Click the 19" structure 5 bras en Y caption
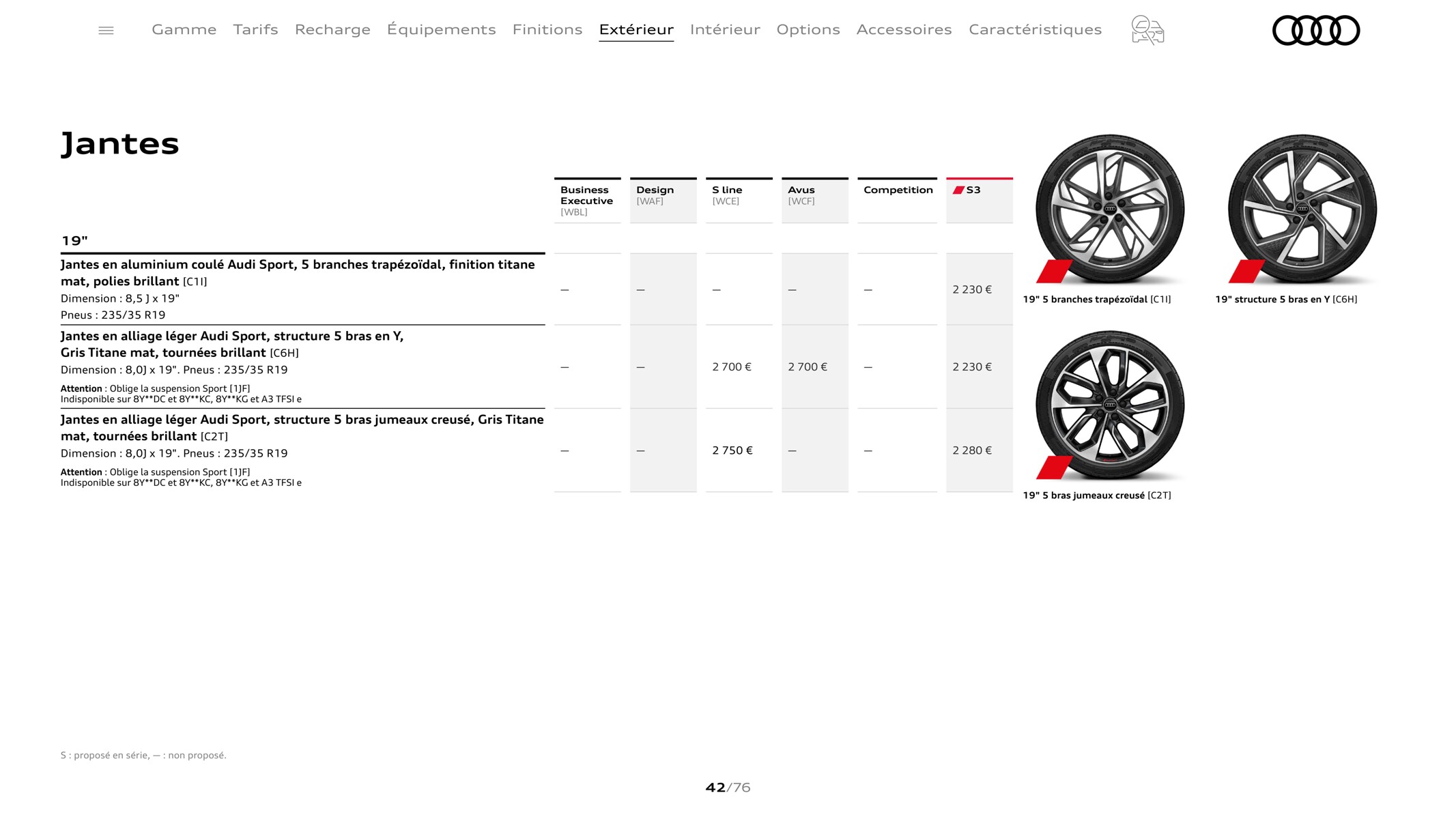The height and width of the screenshot is (819, 1456). 1286,300
